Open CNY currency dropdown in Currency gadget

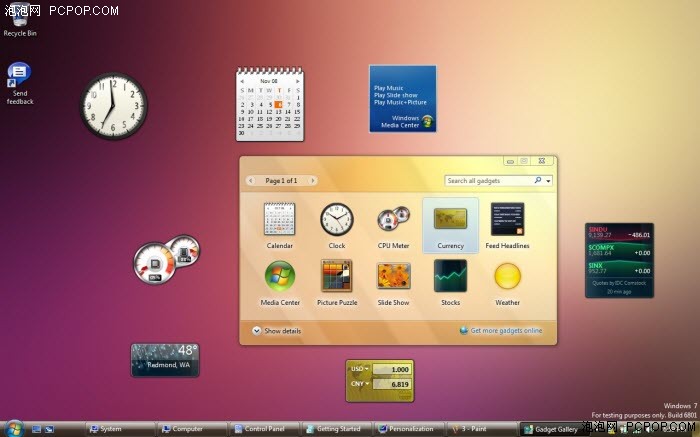360,384
